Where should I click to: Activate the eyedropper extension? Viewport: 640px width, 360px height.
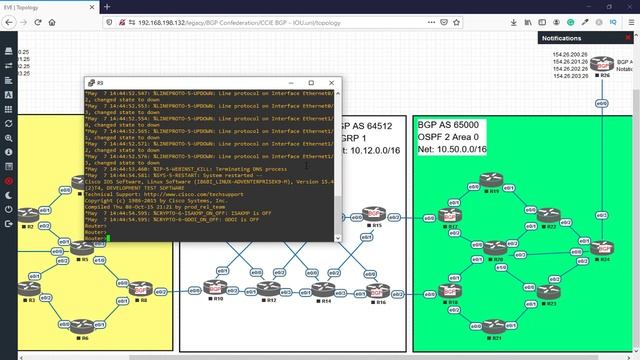point(585,22)
